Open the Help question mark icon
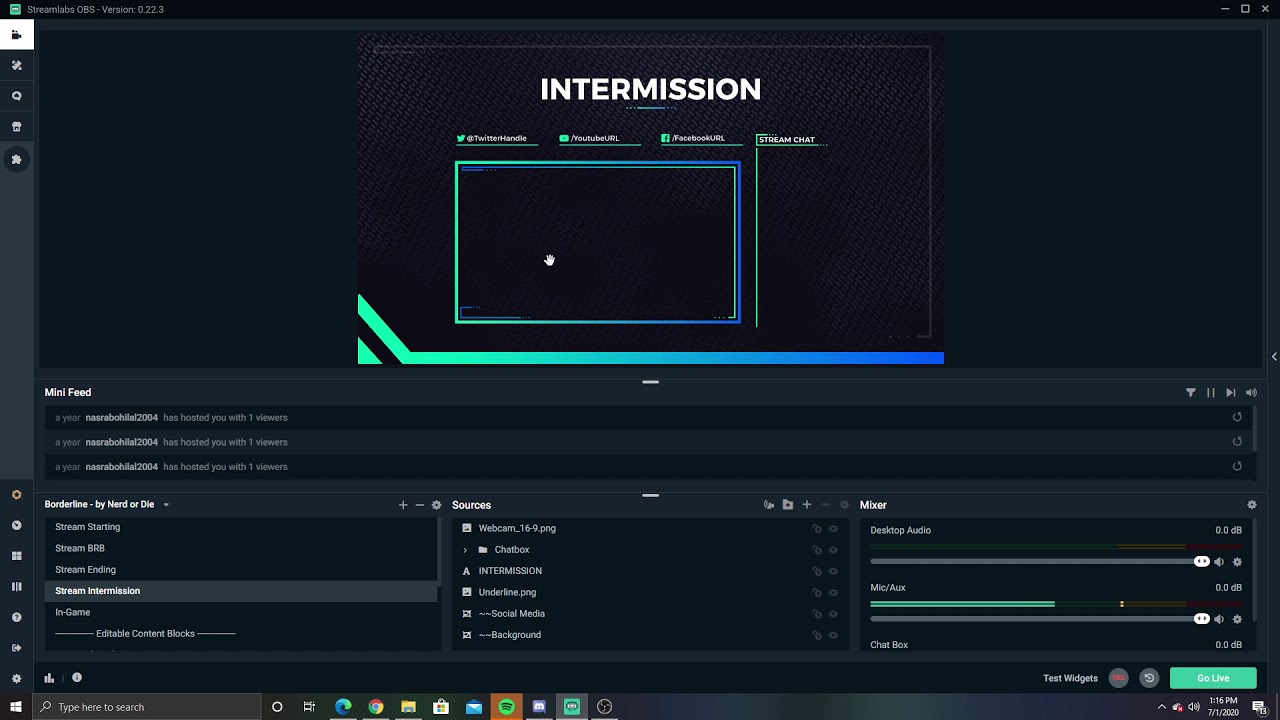This screenshot has height=720, width=1280. [16, 617]
